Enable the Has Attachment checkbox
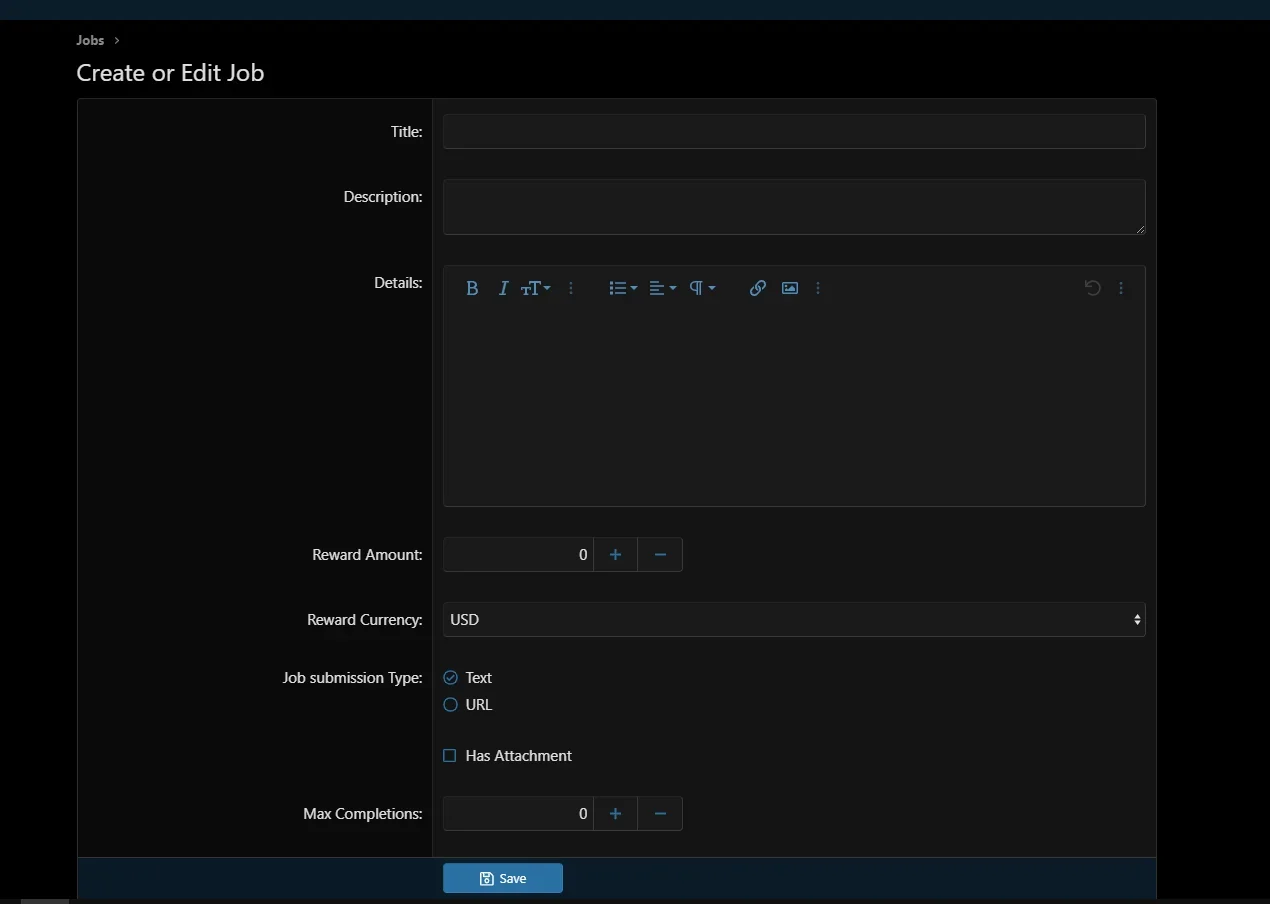 tap(450, 756)
